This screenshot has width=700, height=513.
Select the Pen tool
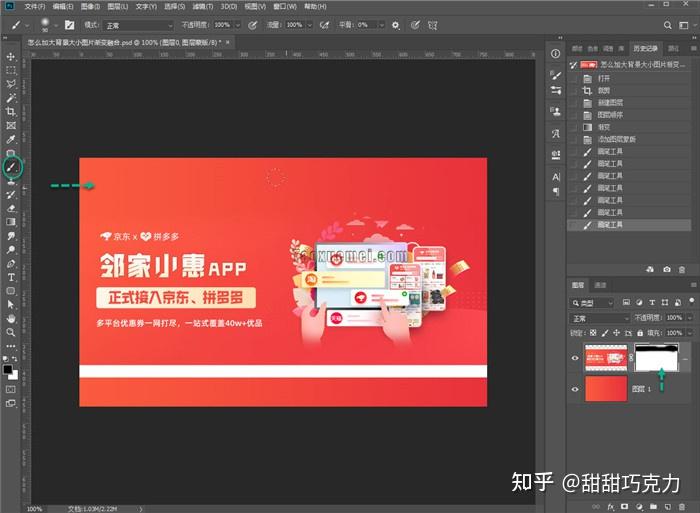pyautogui.click(x=11, y=263)
